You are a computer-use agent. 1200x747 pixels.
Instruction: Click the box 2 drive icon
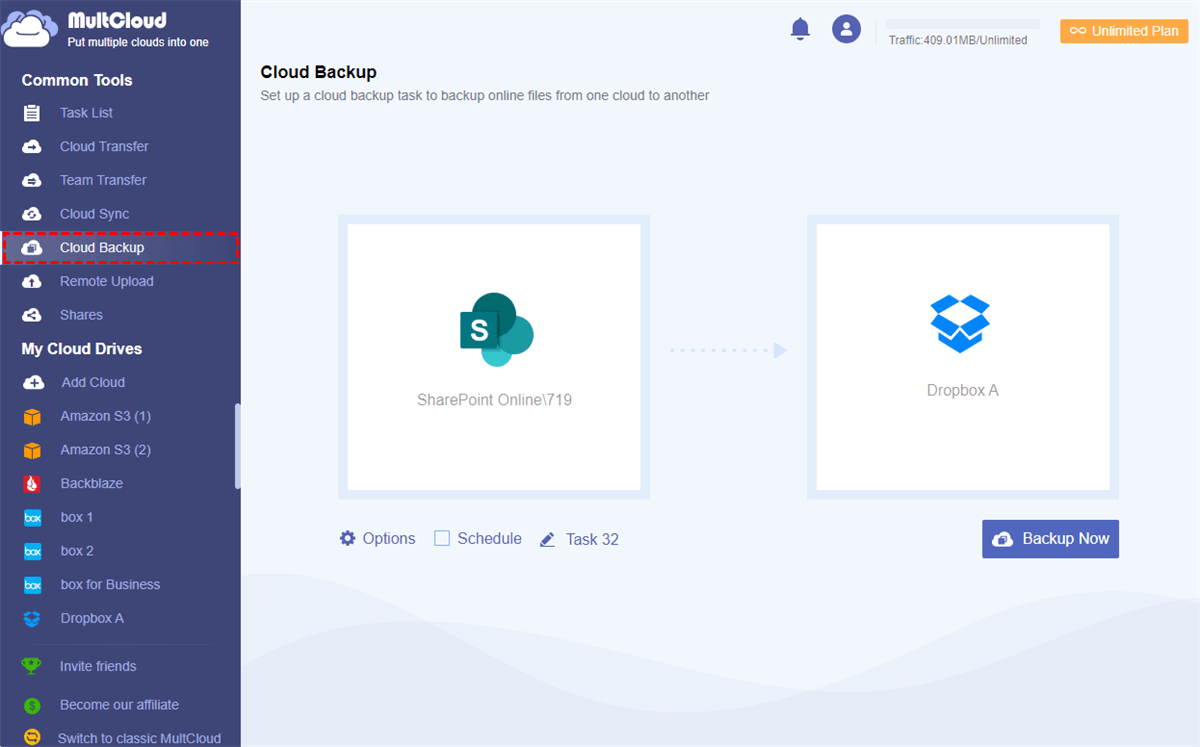pyautogui.click(x=32, y=551)
